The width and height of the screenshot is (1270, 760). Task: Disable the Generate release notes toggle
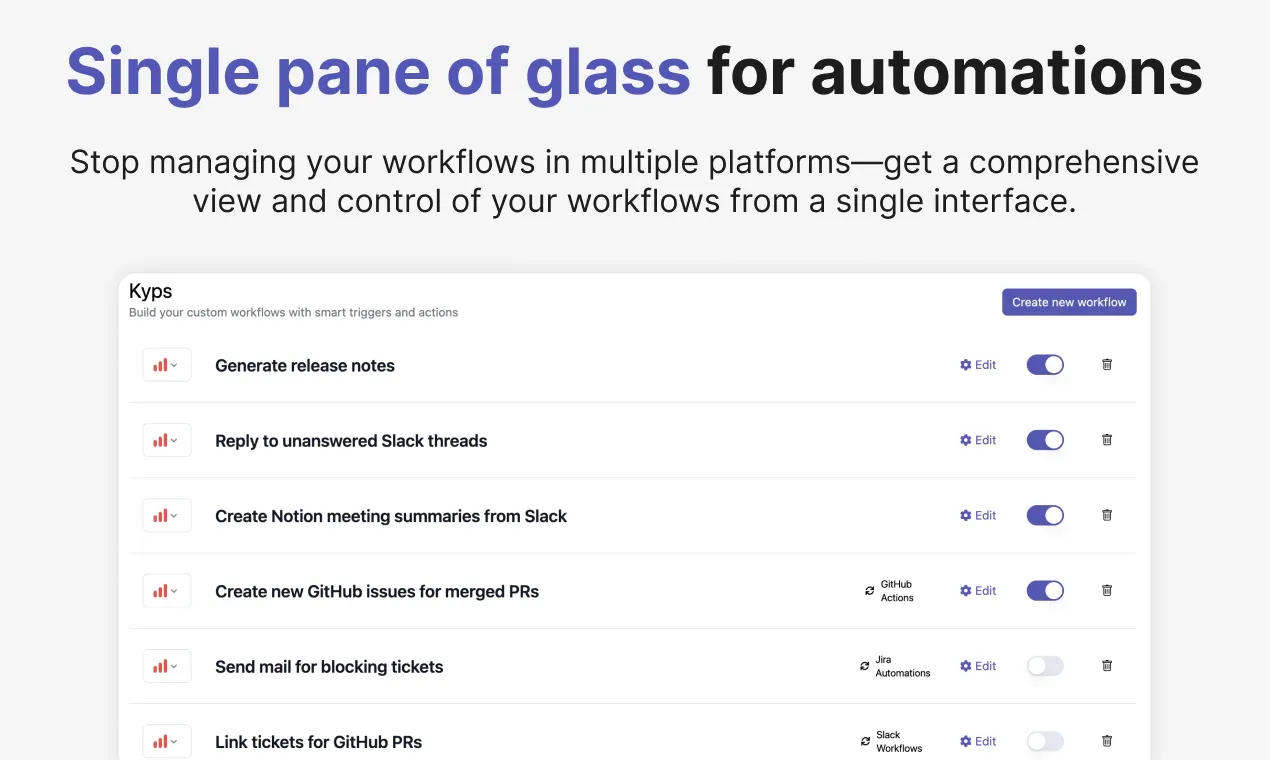click(1045, 365)
